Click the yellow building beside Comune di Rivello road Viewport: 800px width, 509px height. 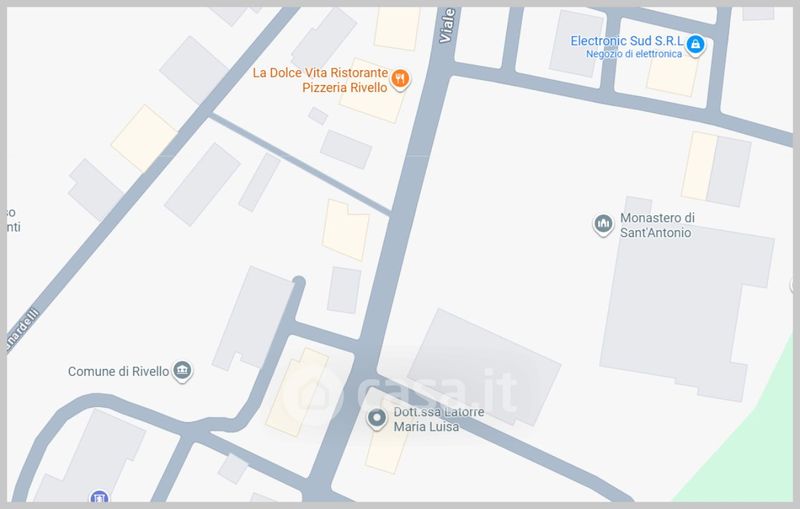(x=297, y=392)
